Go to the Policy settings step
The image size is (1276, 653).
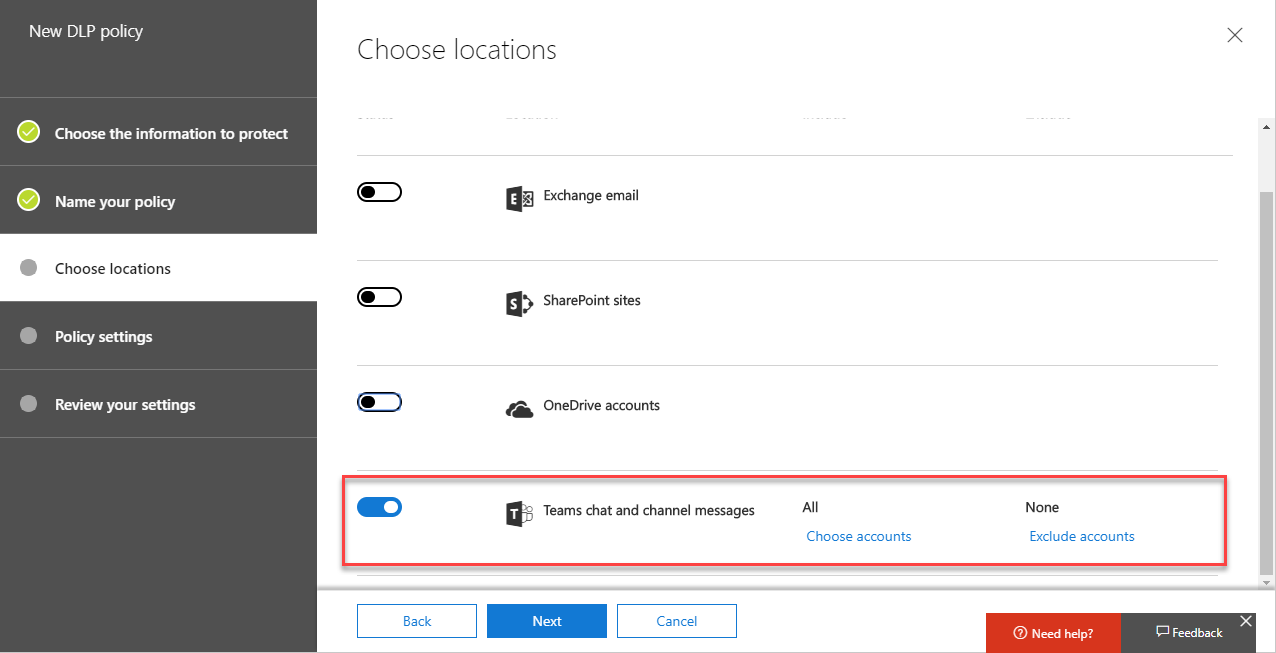coord(103,337)
